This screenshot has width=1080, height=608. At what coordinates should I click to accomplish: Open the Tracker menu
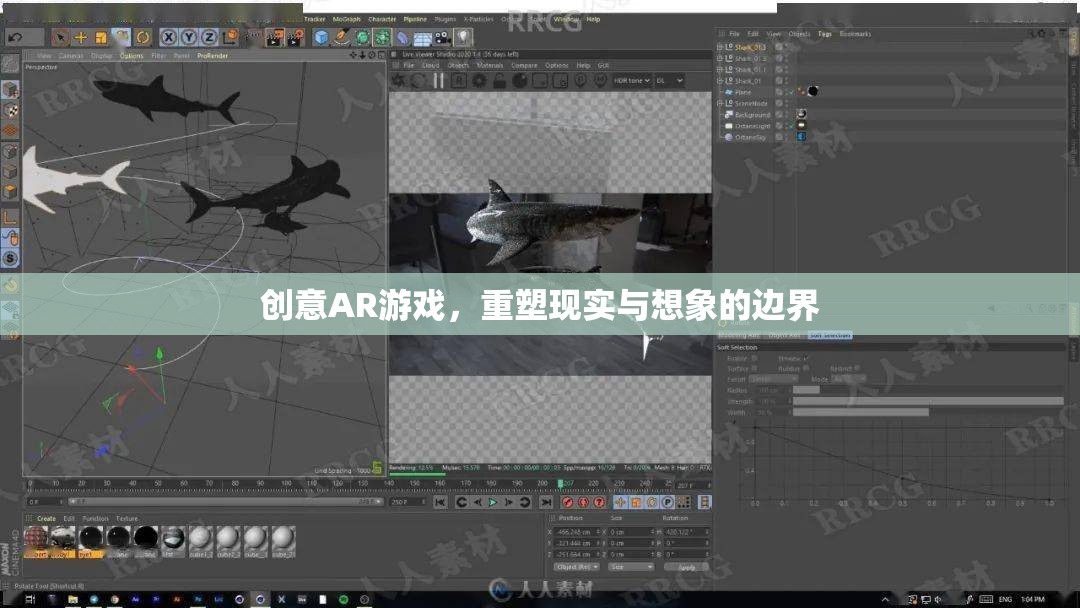(x=314, y=19)
